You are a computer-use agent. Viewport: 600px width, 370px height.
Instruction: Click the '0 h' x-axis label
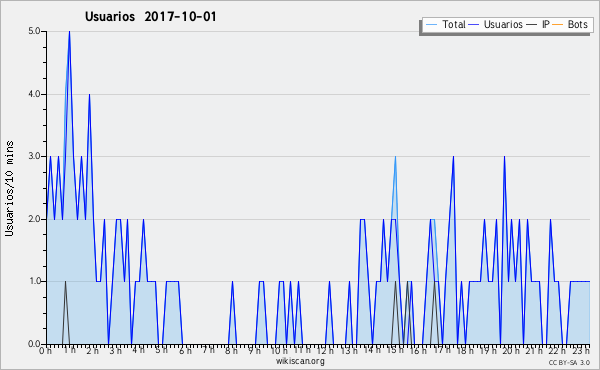click(46, 350)
